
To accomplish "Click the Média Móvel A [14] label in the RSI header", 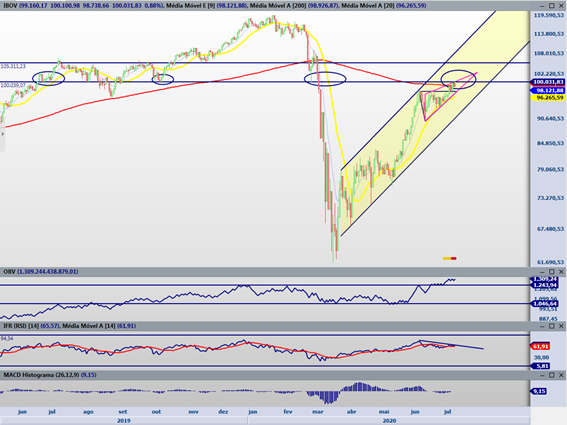I will [89, 326].
